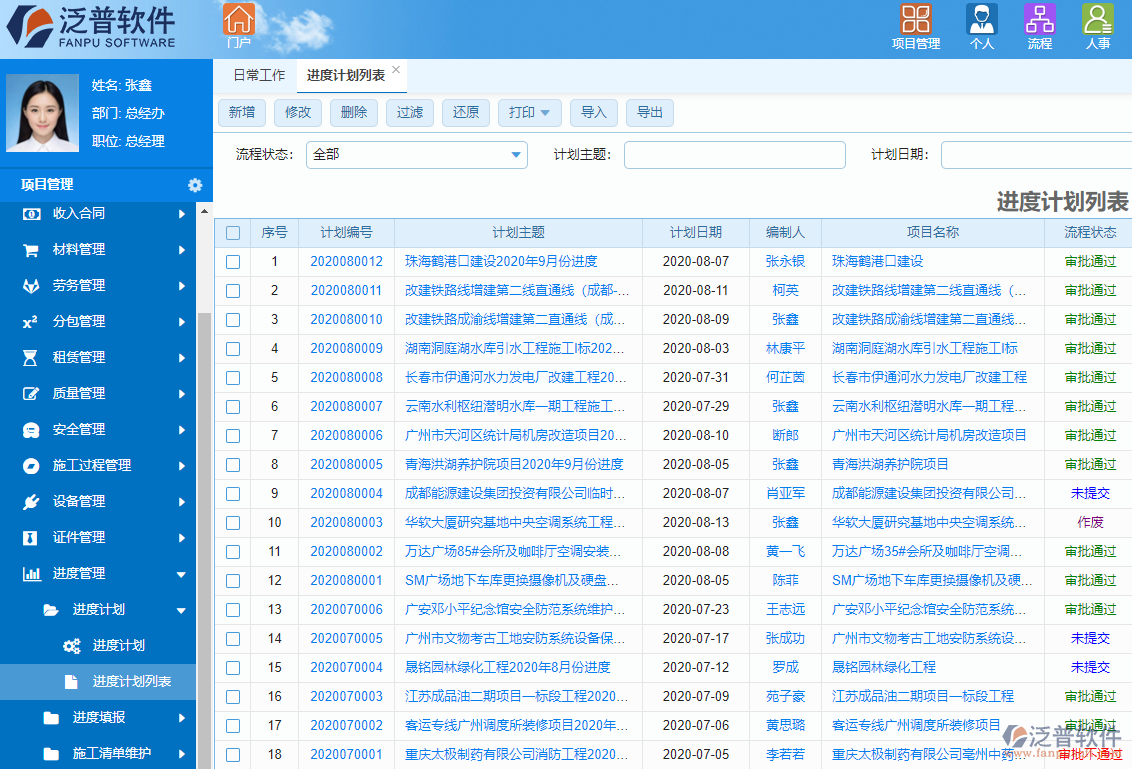Open the 流程状态 dropdown showing 全部
The width and height of the screenshot is (1132, 769).
click(x=415, y=155)
